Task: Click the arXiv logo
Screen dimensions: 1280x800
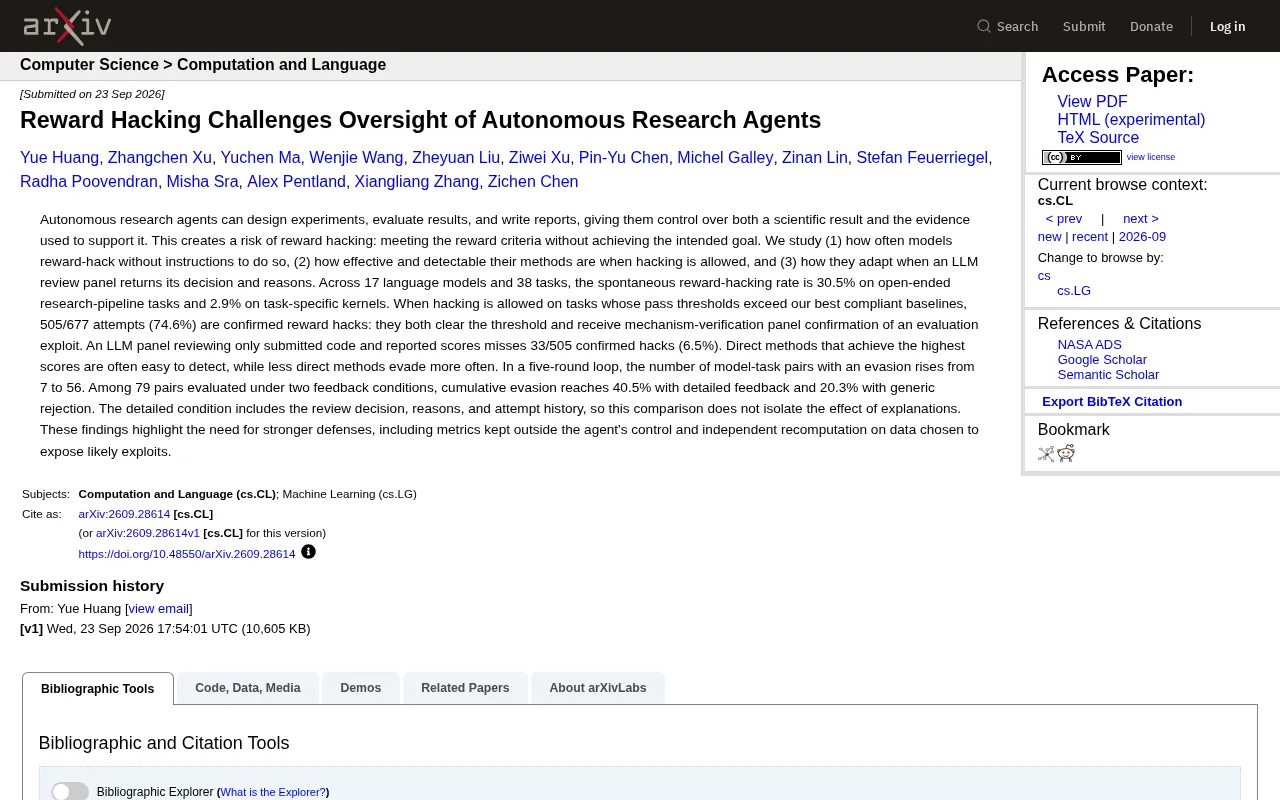Action: [67, 26]
